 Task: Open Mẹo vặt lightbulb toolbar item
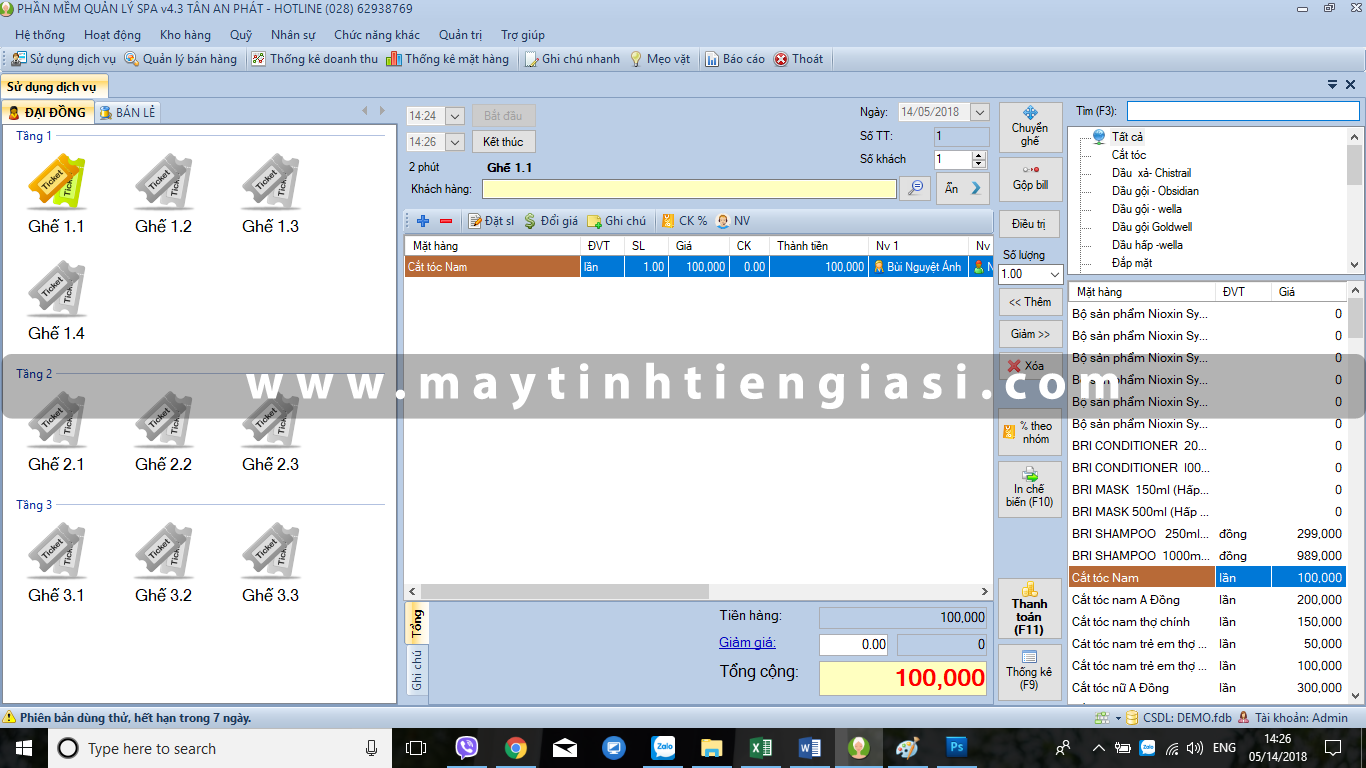[659, 59]
